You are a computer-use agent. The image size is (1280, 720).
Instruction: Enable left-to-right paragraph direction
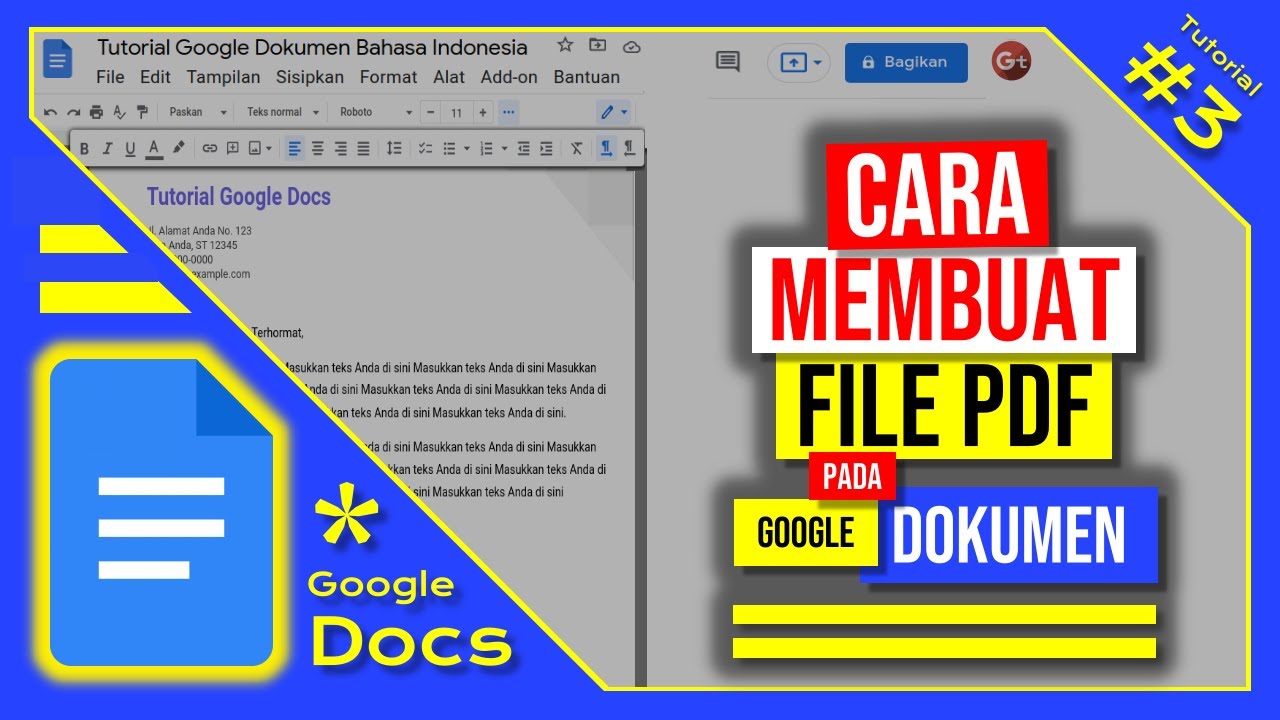605,148
